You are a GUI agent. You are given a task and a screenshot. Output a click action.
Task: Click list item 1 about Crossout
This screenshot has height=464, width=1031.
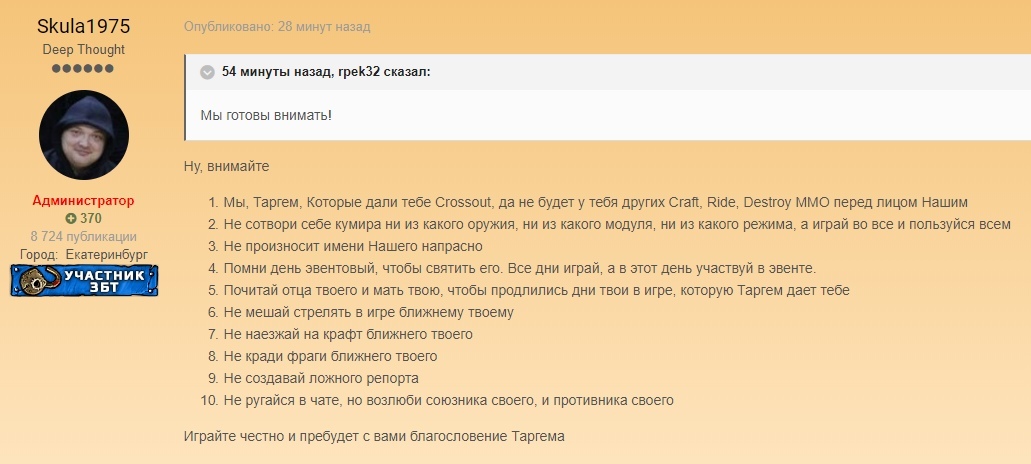pyautogui.click(x=596, y=202)
